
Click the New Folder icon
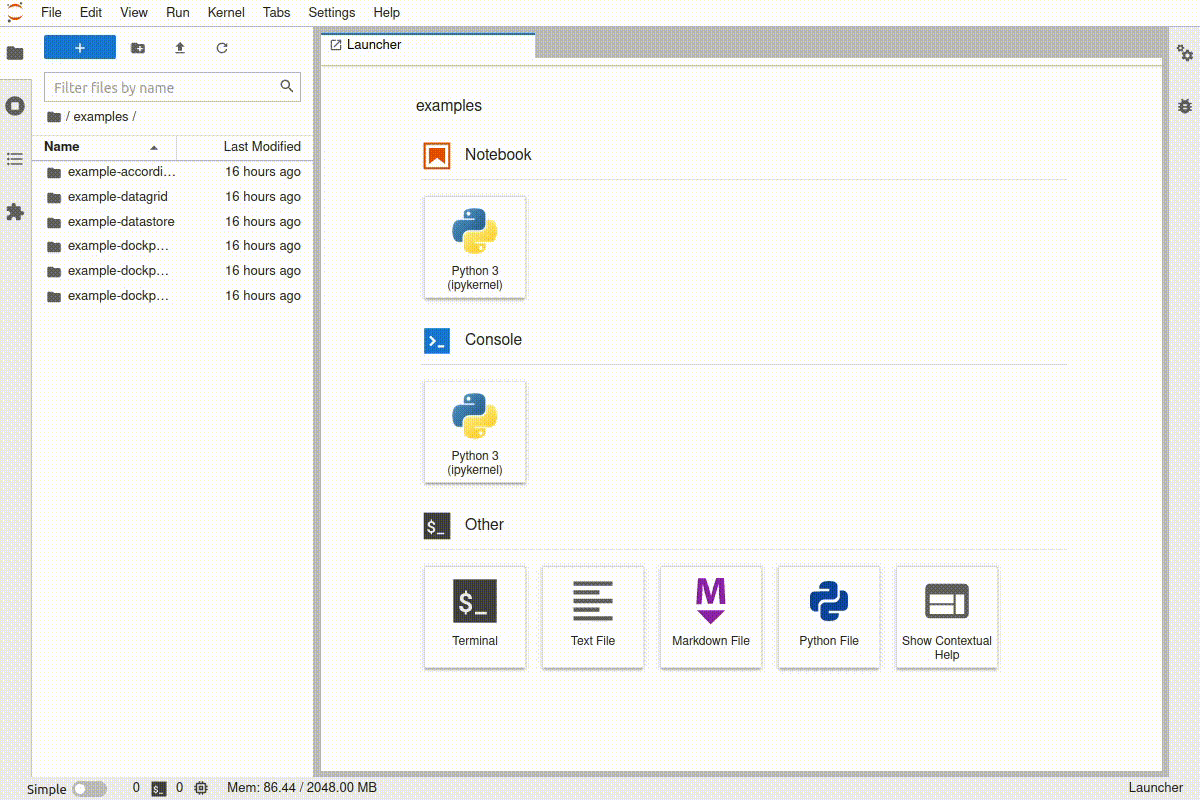138,48
